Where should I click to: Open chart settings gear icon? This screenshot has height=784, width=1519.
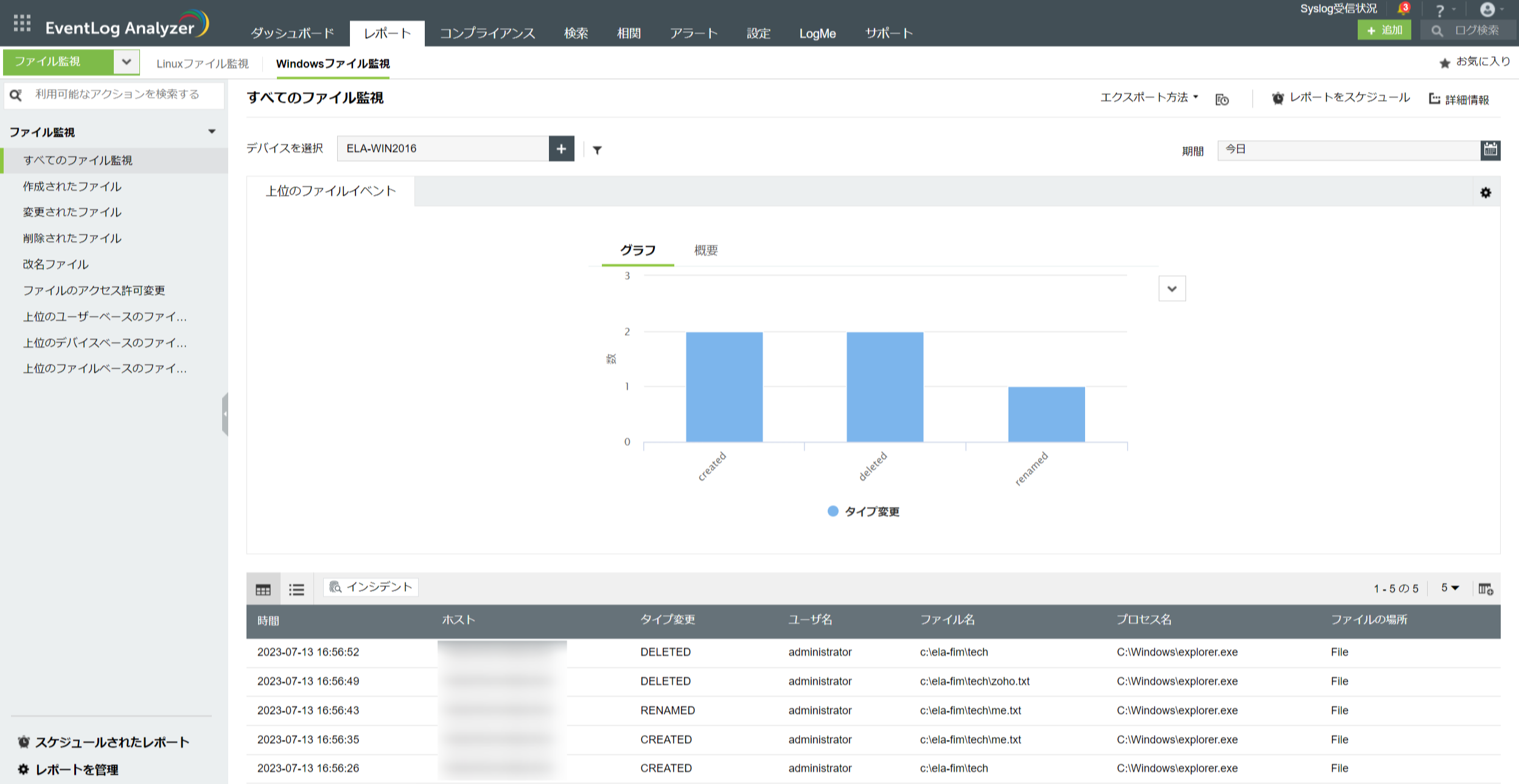pyautogui.click(x=1486, y=193)
